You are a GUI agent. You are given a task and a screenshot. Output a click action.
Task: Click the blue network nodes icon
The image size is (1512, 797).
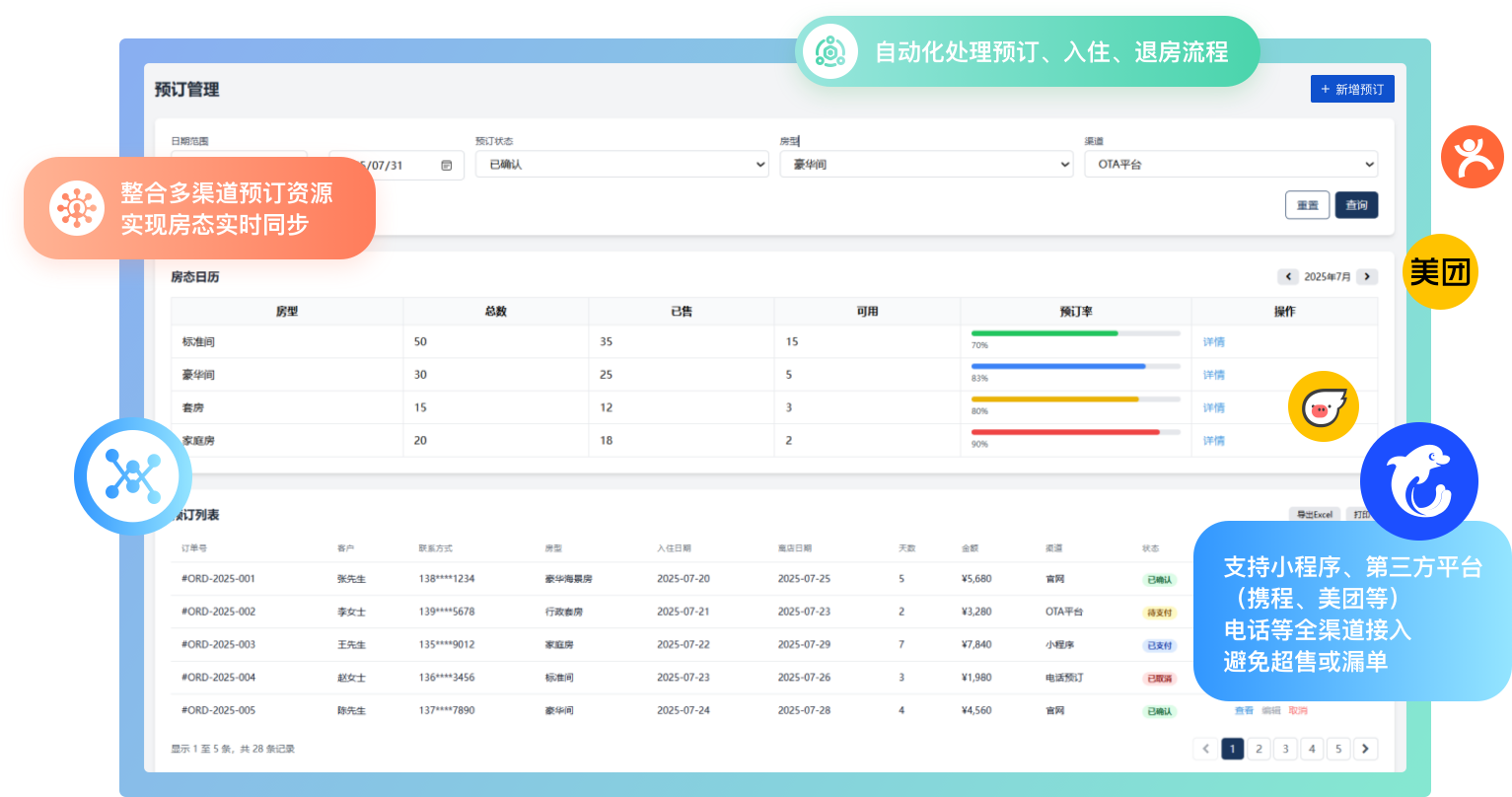tap(132, 476)
